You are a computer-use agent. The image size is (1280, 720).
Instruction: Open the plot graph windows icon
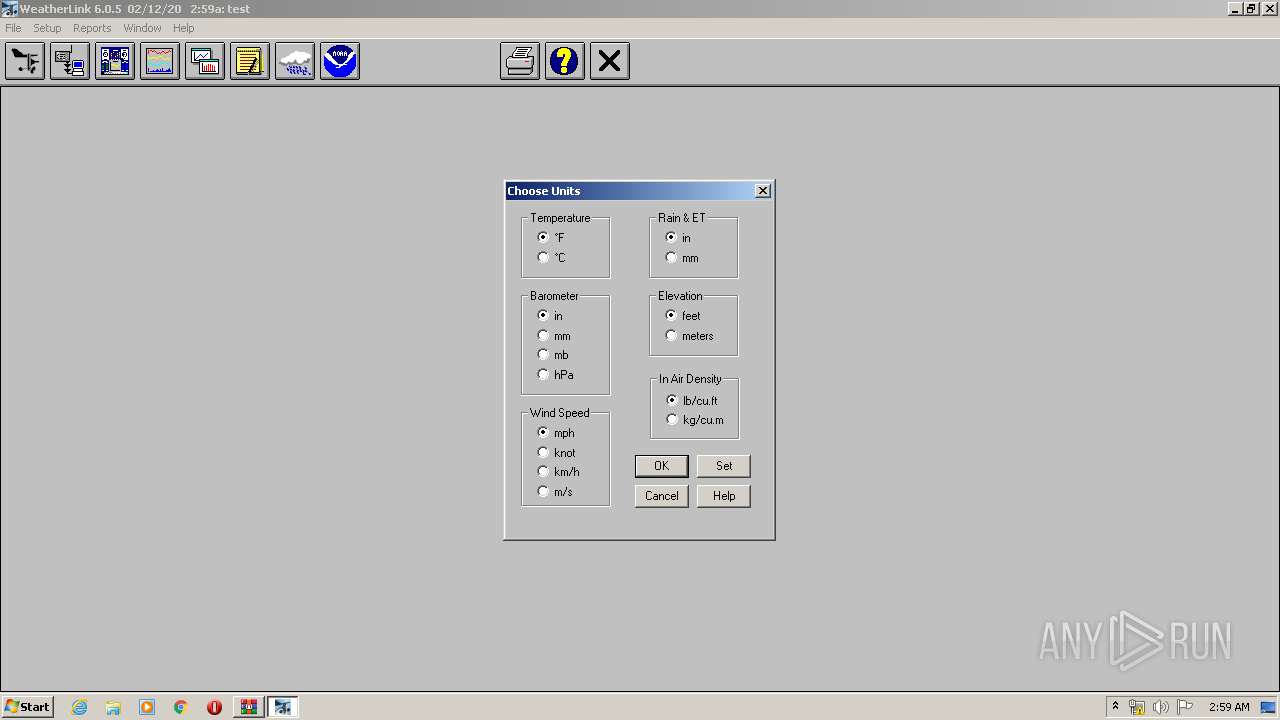pyautogui.click(x=205, y=61)
